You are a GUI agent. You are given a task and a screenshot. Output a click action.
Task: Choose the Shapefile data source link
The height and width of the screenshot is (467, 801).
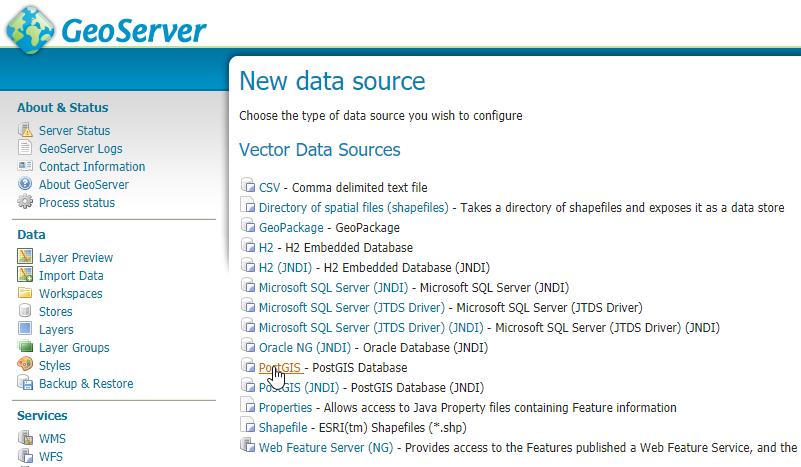tap(283, 428)
